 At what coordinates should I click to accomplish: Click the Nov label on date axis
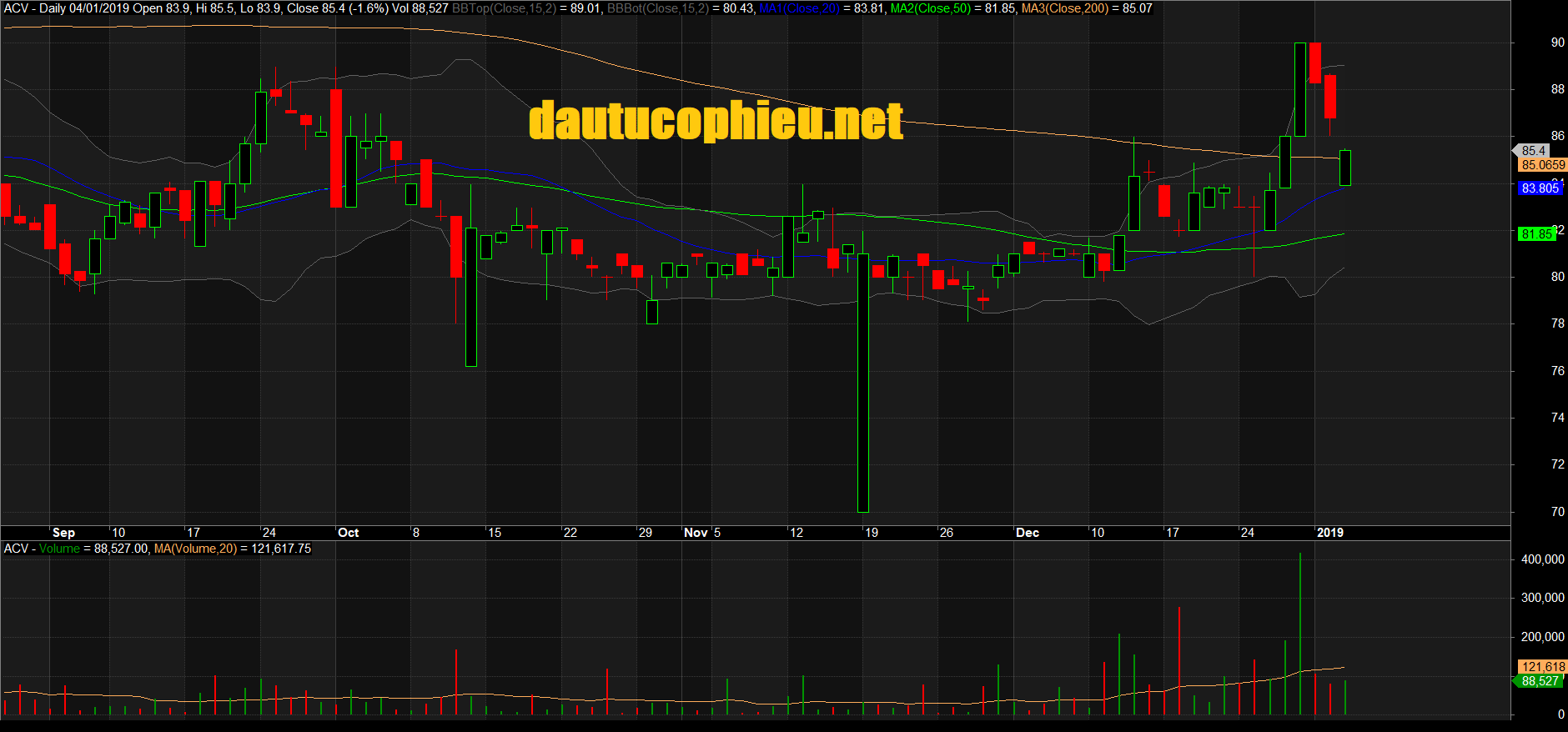[696, 533]
